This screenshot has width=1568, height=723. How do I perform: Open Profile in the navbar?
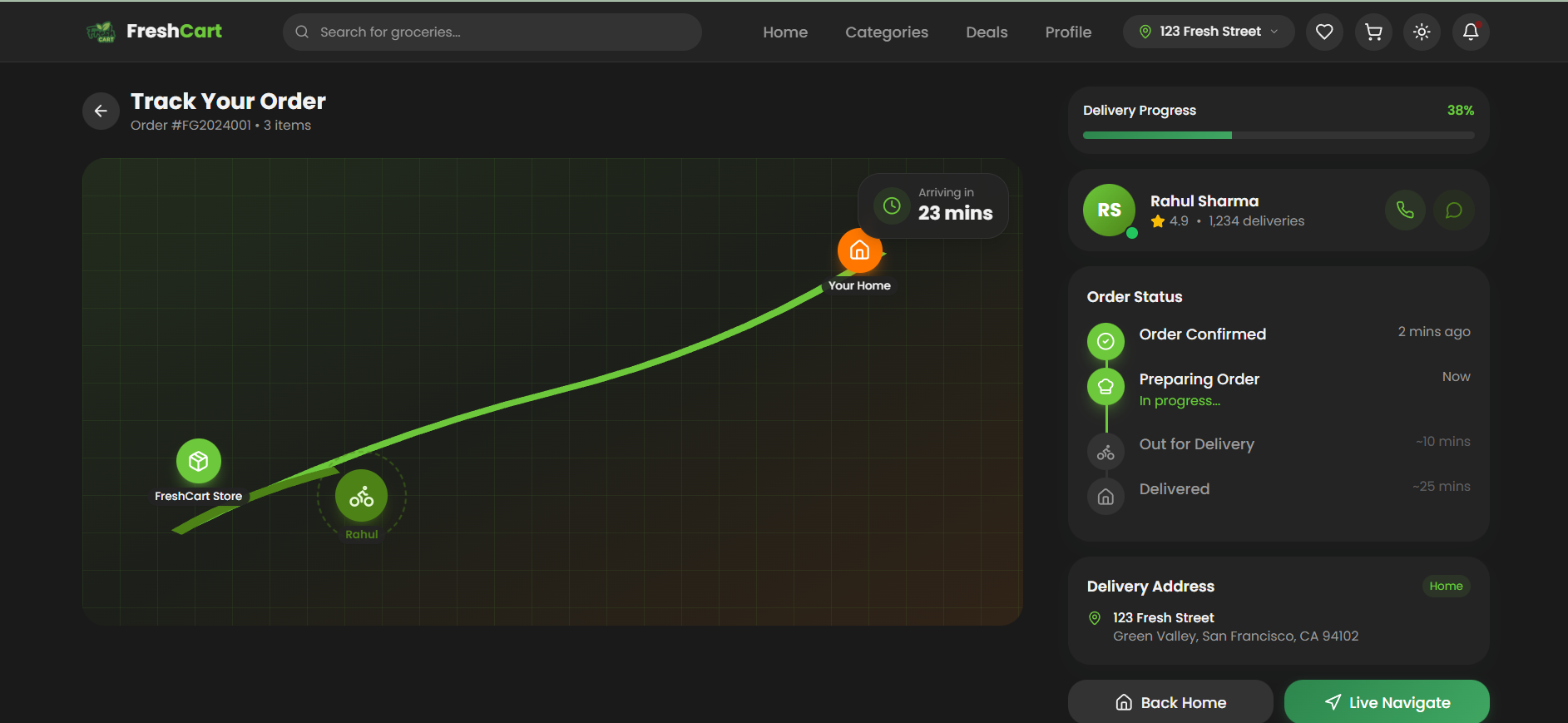1068,32
